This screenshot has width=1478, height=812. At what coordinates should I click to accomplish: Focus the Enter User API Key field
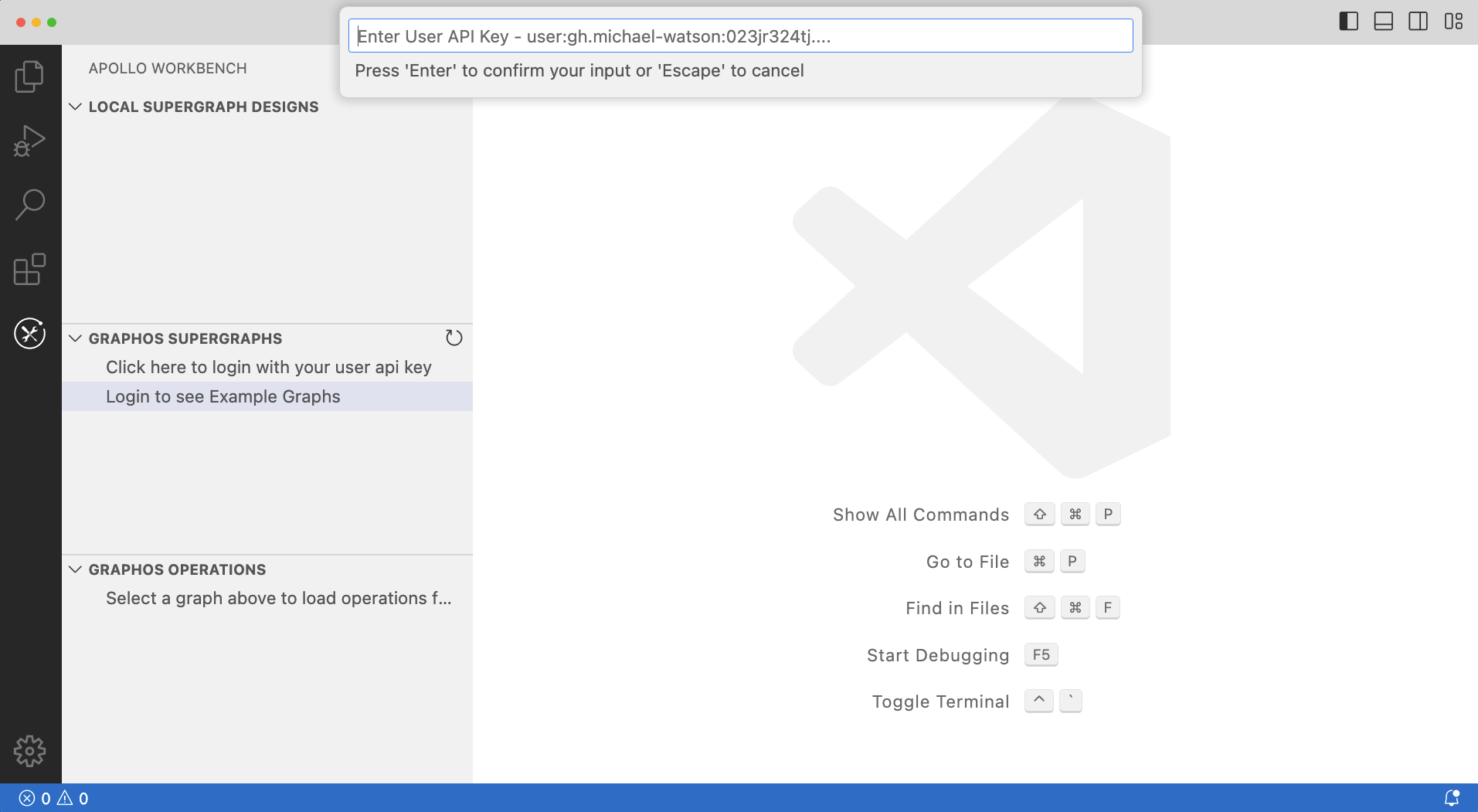pos(740,36)
